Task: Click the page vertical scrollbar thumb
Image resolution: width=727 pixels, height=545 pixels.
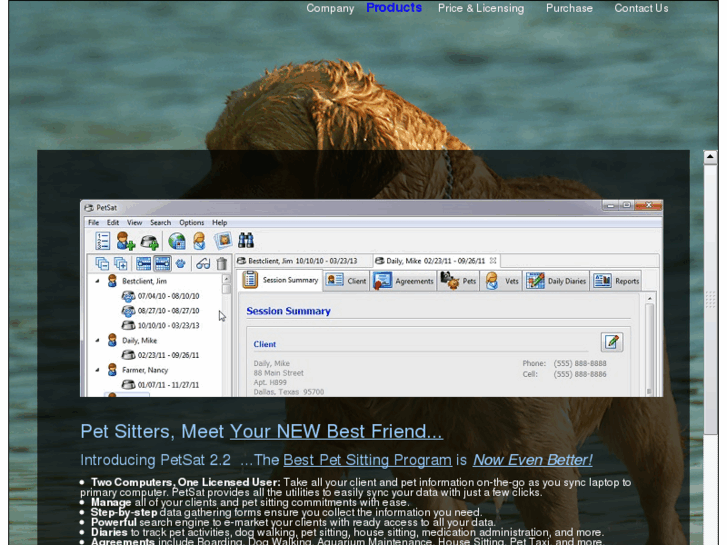Action: pyautogui.click(x=710, y=299)
